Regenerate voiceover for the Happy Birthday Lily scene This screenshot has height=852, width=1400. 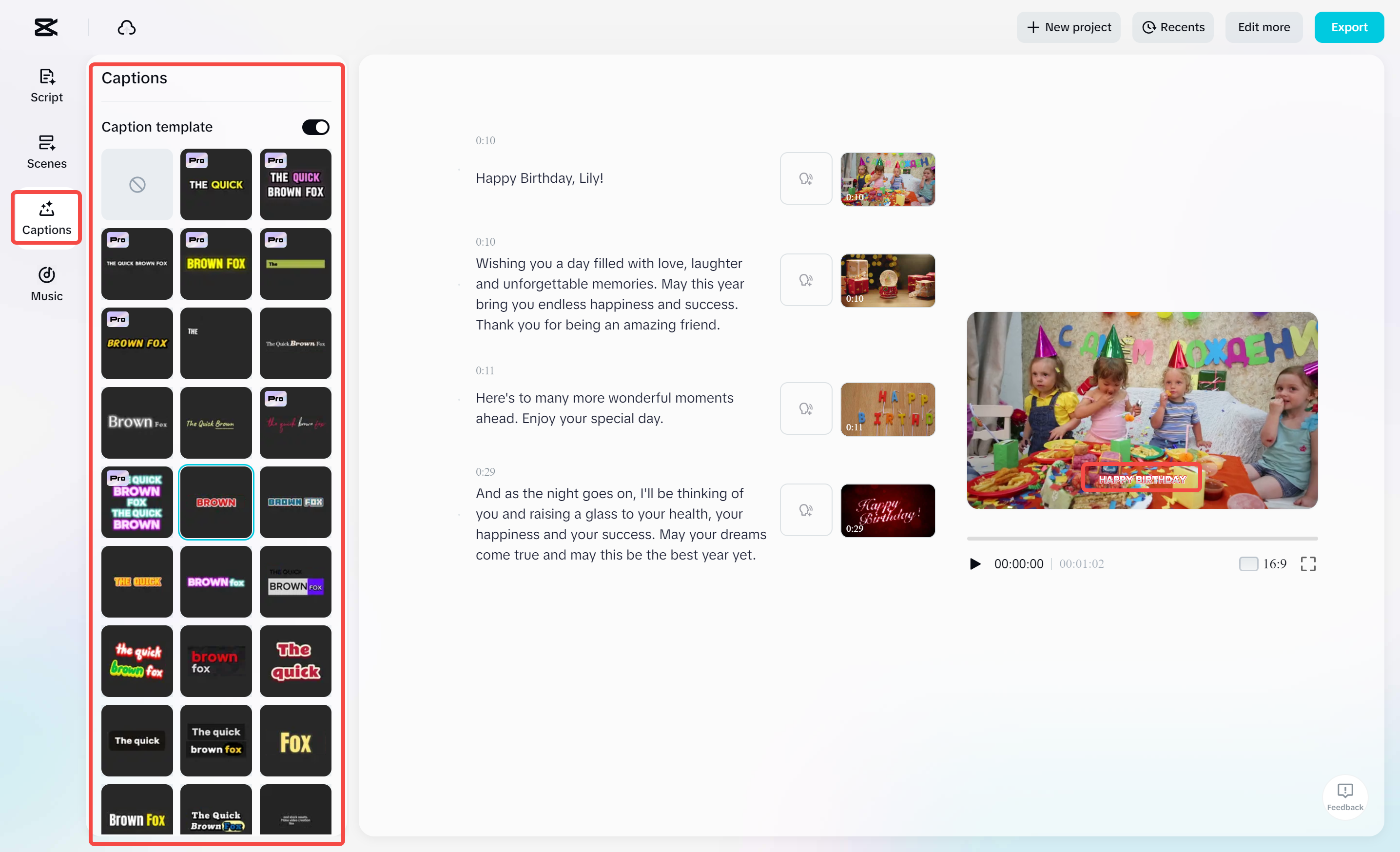click(806, 178)
